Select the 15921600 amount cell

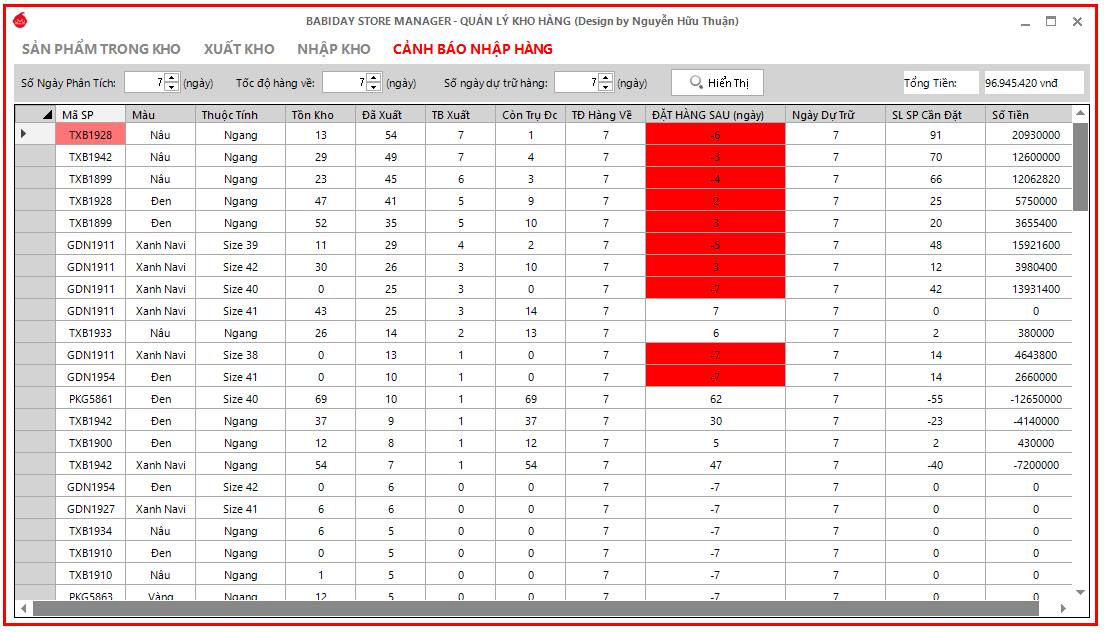[x=1028, y=245]
